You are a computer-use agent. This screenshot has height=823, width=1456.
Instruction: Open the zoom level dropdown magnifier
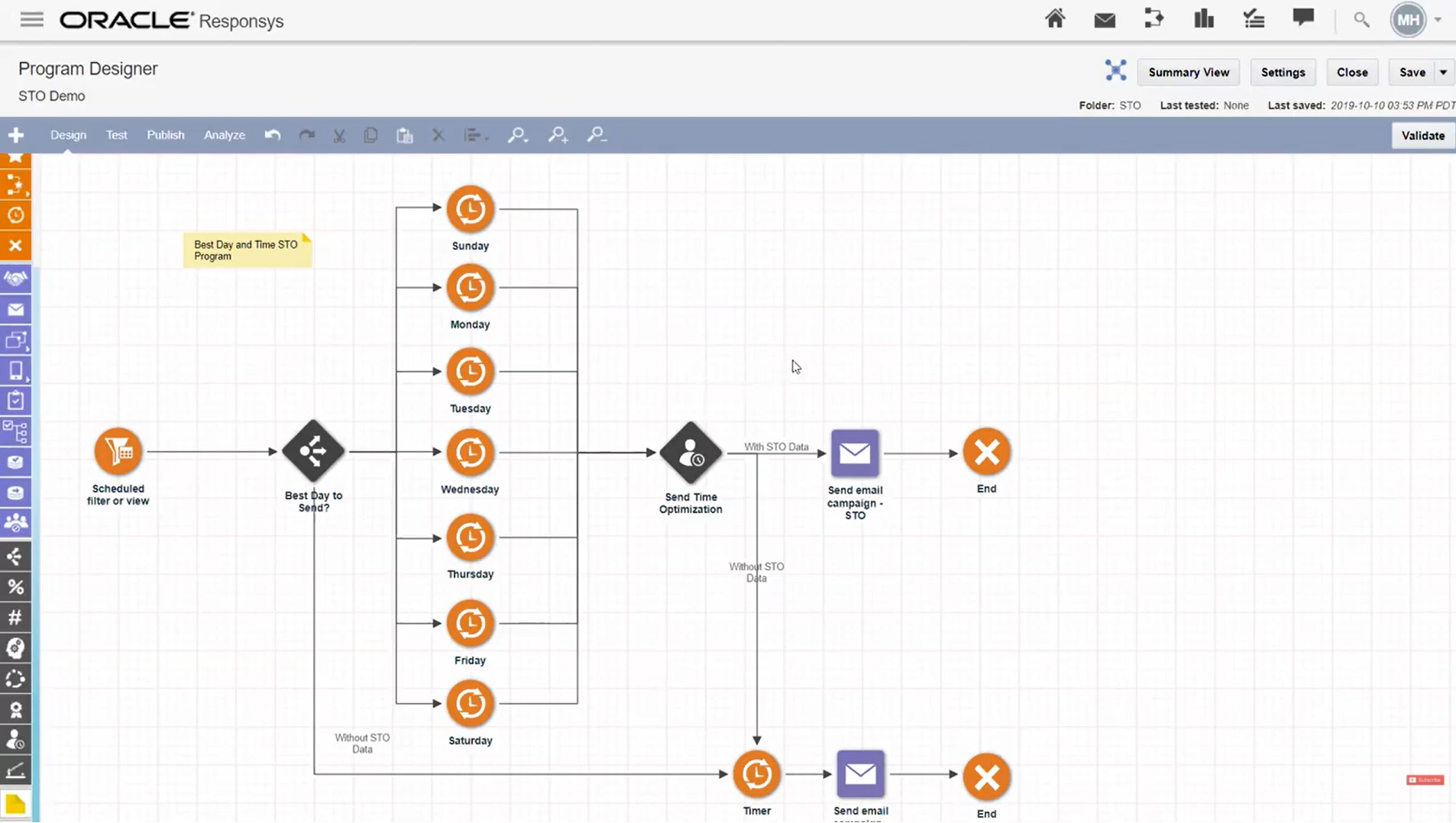[518, 135]
